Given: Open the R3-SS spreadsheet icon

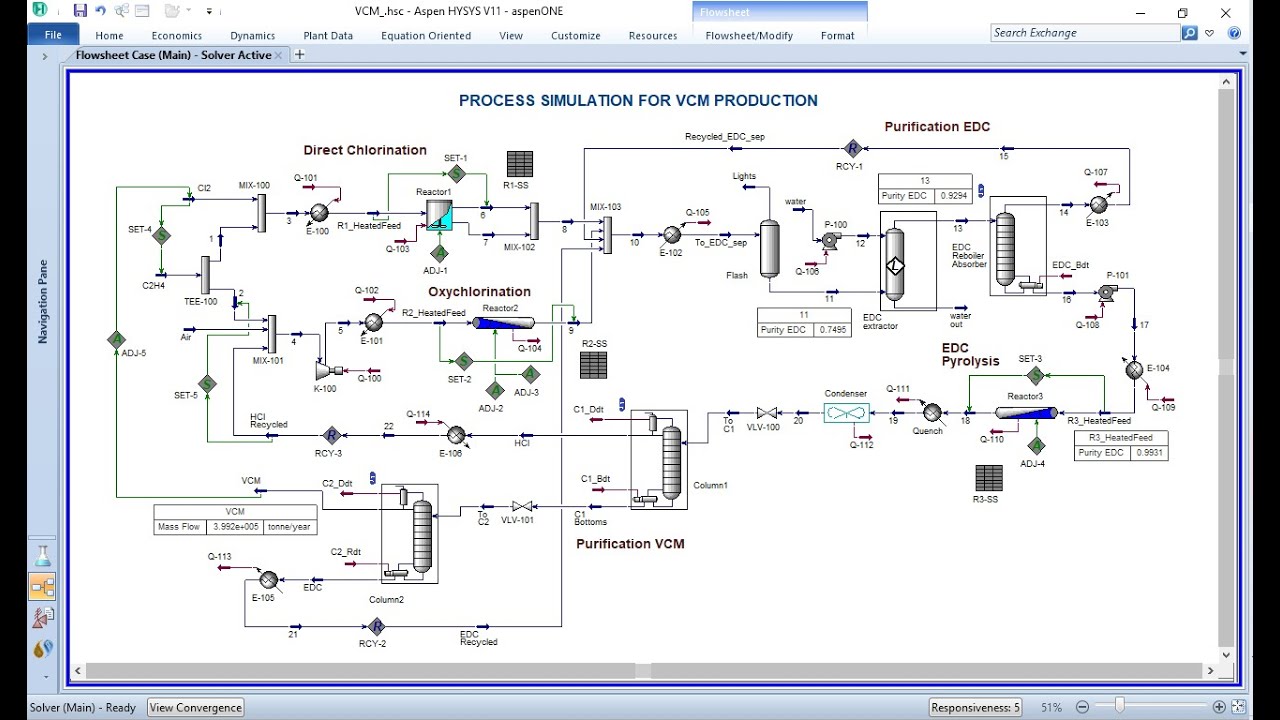Looking at the screenshot, I should tap(988, 478).
